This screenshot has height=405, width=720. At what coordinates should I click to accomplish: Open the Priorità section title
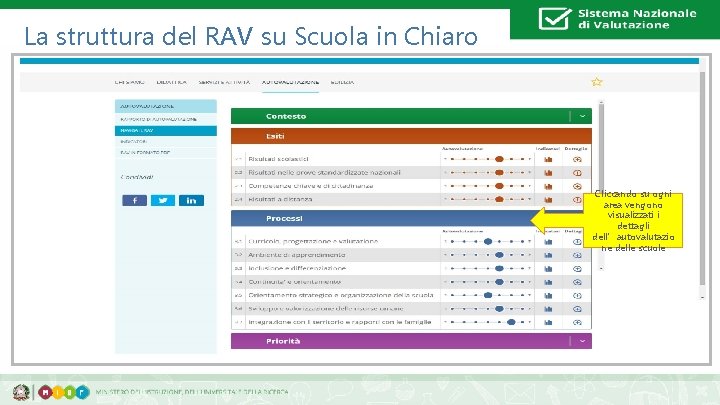(283, 341)
